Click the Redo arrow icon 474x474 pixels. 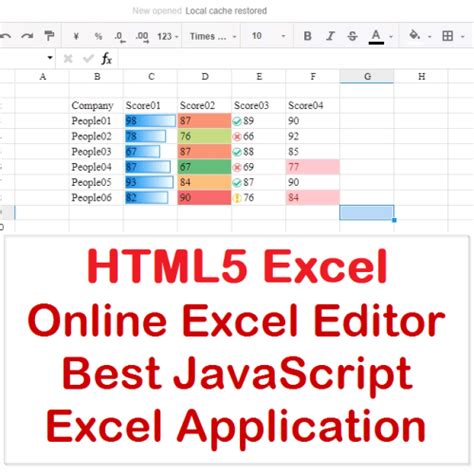27,36
